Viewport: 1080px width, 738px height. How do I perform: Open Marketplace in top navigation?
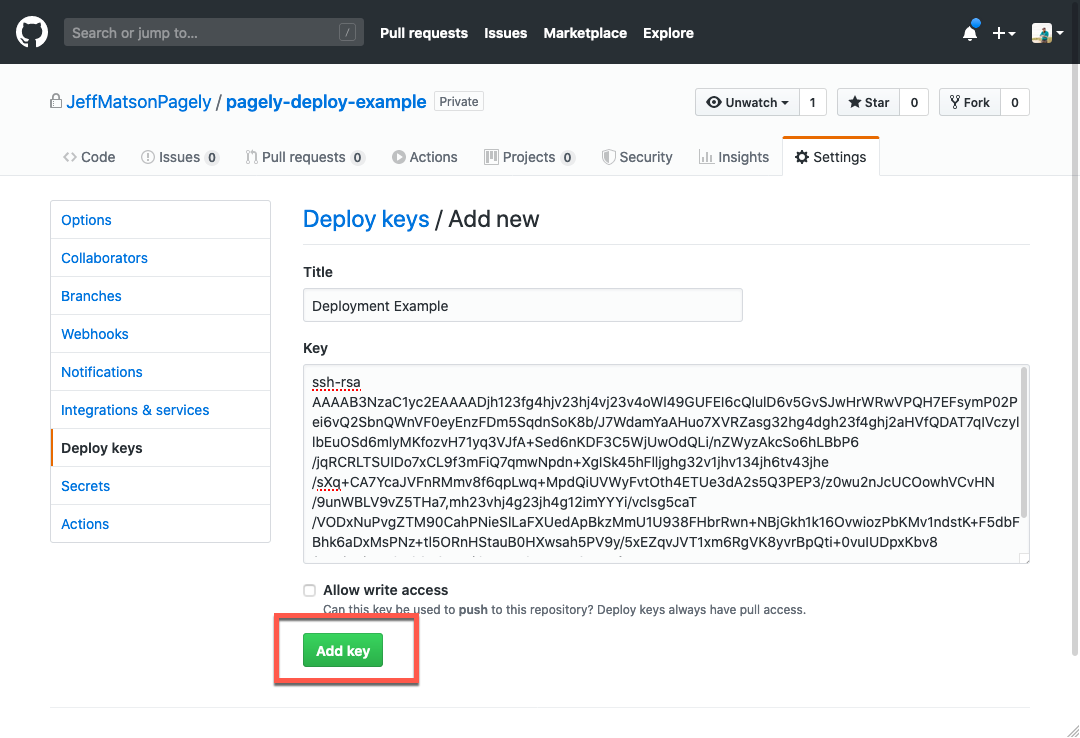coord(585,33)
